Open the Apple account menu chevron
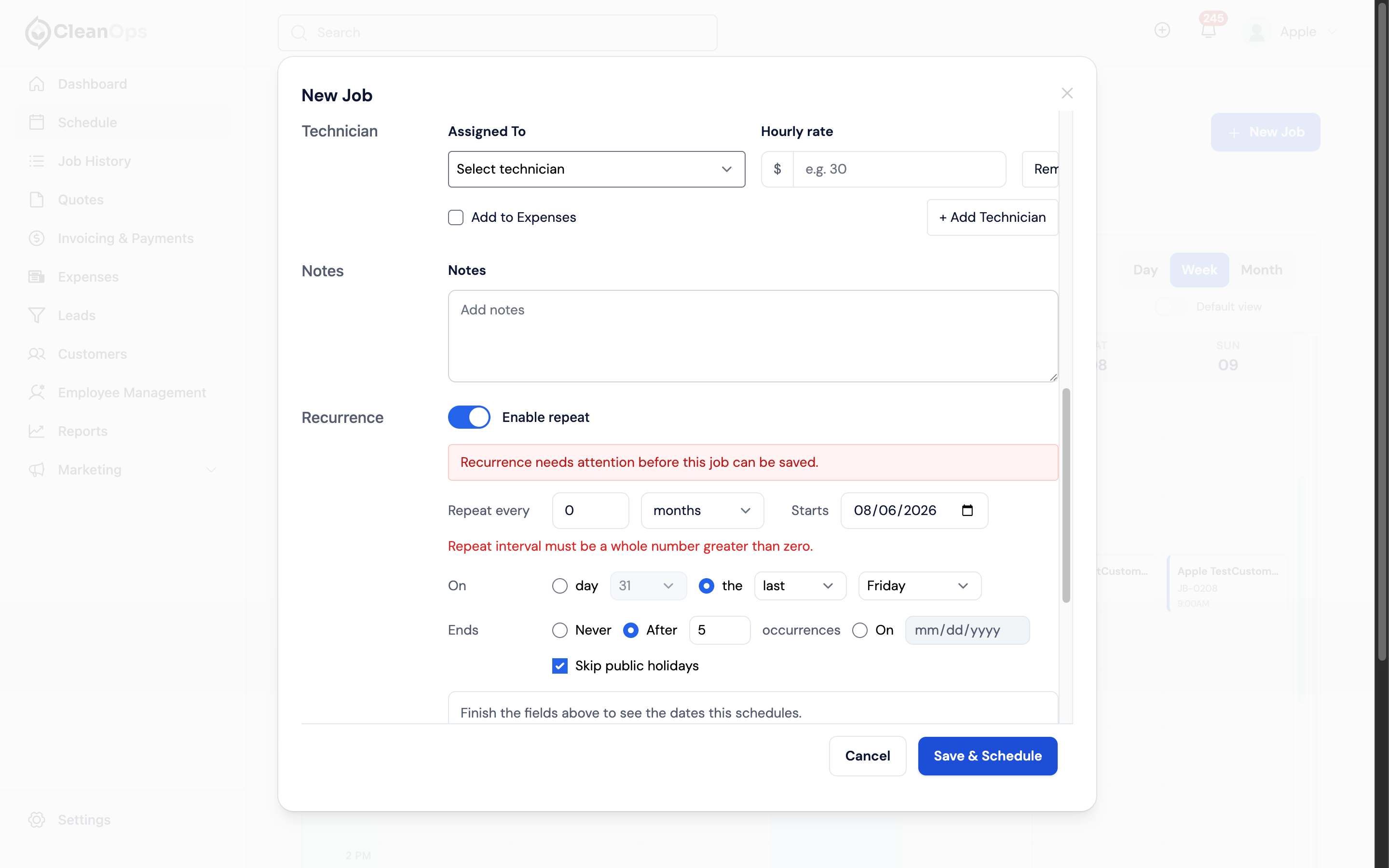 tap(1332, 32)
